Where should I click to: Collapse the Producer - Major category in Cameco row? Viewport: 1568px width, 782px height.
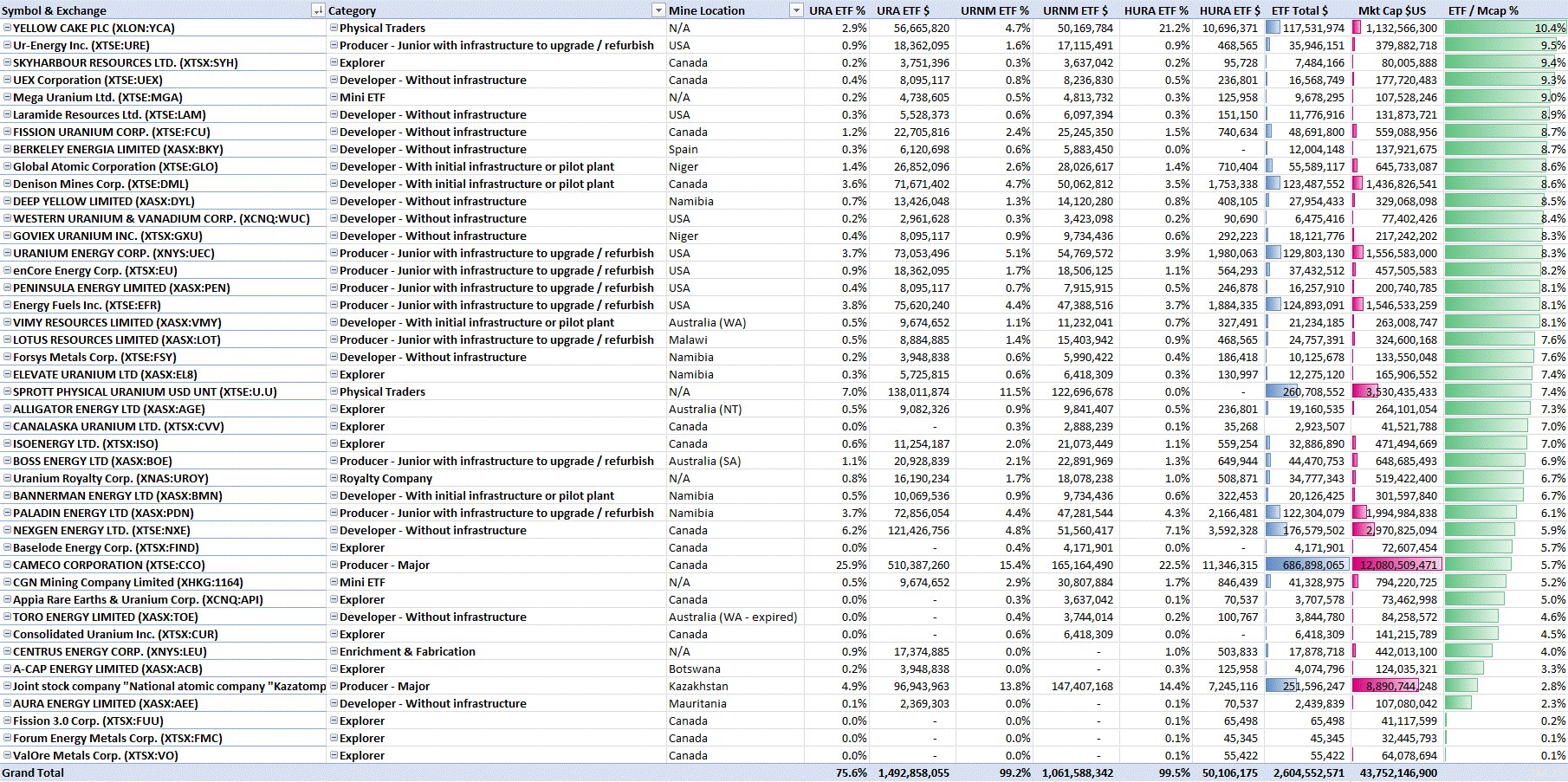tap(334, 565)
